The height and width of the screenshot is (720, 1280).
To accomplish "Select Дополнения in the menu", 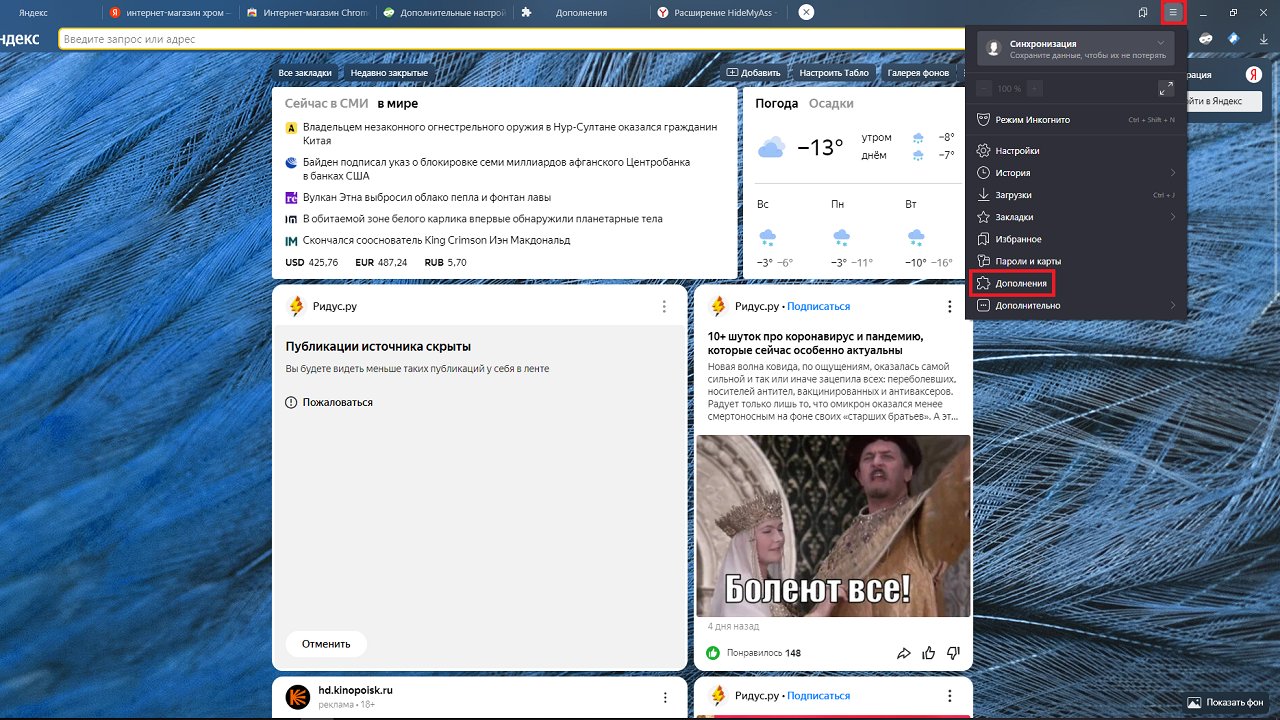I will [1076, 283].
